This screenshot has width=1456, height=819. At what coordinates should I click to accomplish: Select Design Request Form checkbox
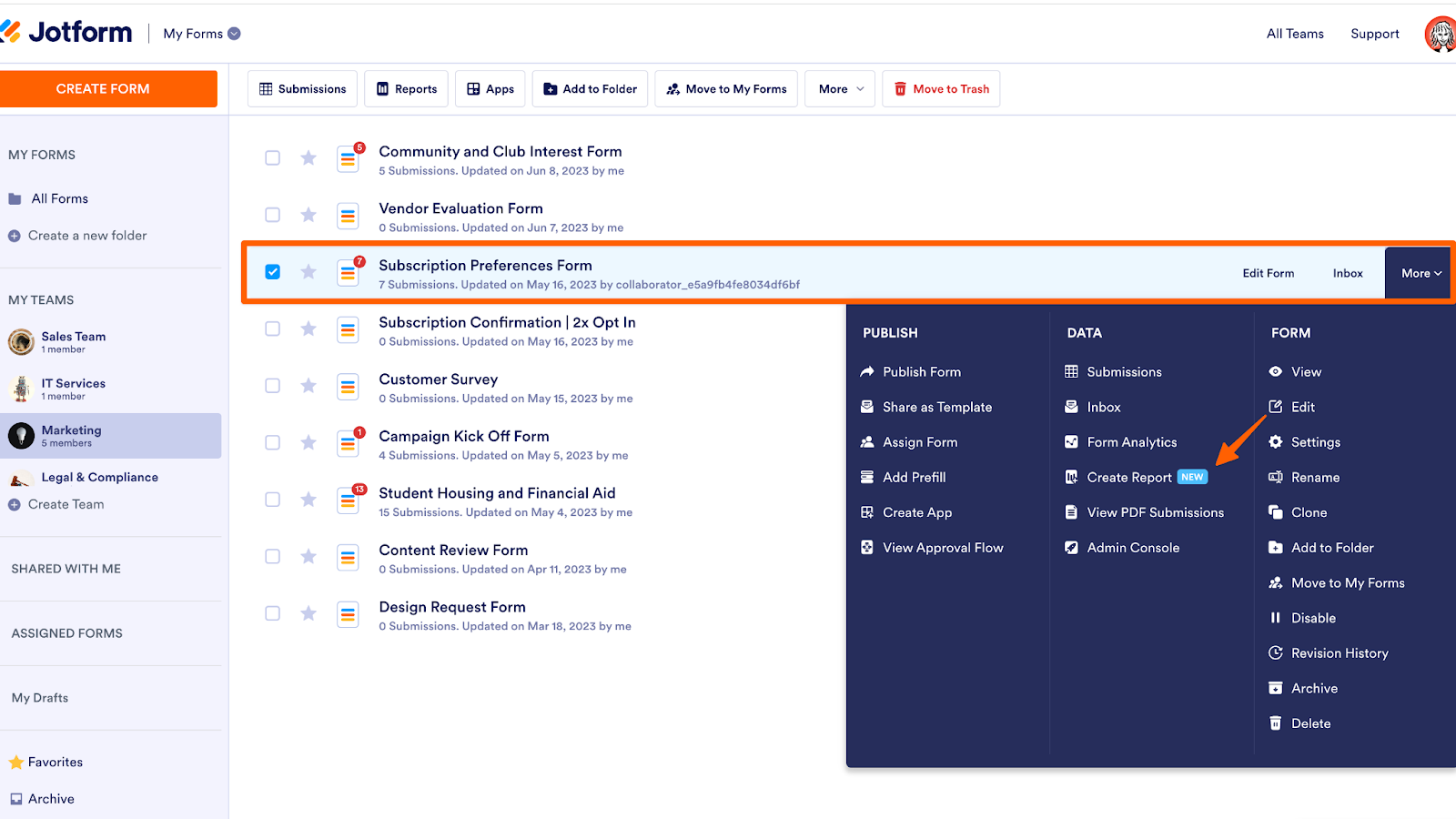coord(272,613)
